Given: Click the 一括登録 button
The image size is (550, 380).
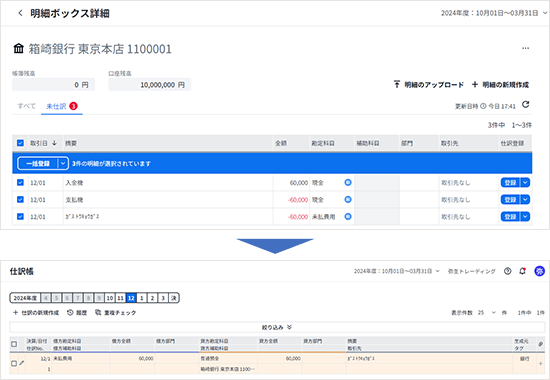Looking at the screenshot, I should 38,164.
